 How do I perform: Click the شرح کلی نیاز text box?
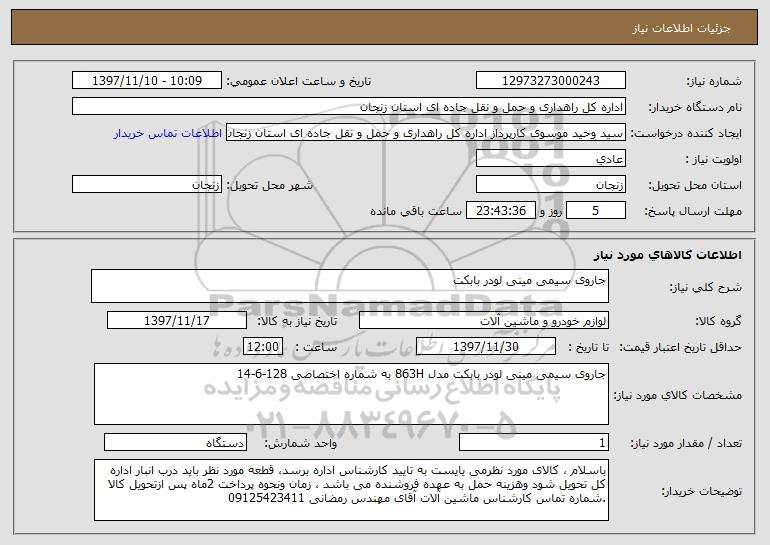click(350, 286)
